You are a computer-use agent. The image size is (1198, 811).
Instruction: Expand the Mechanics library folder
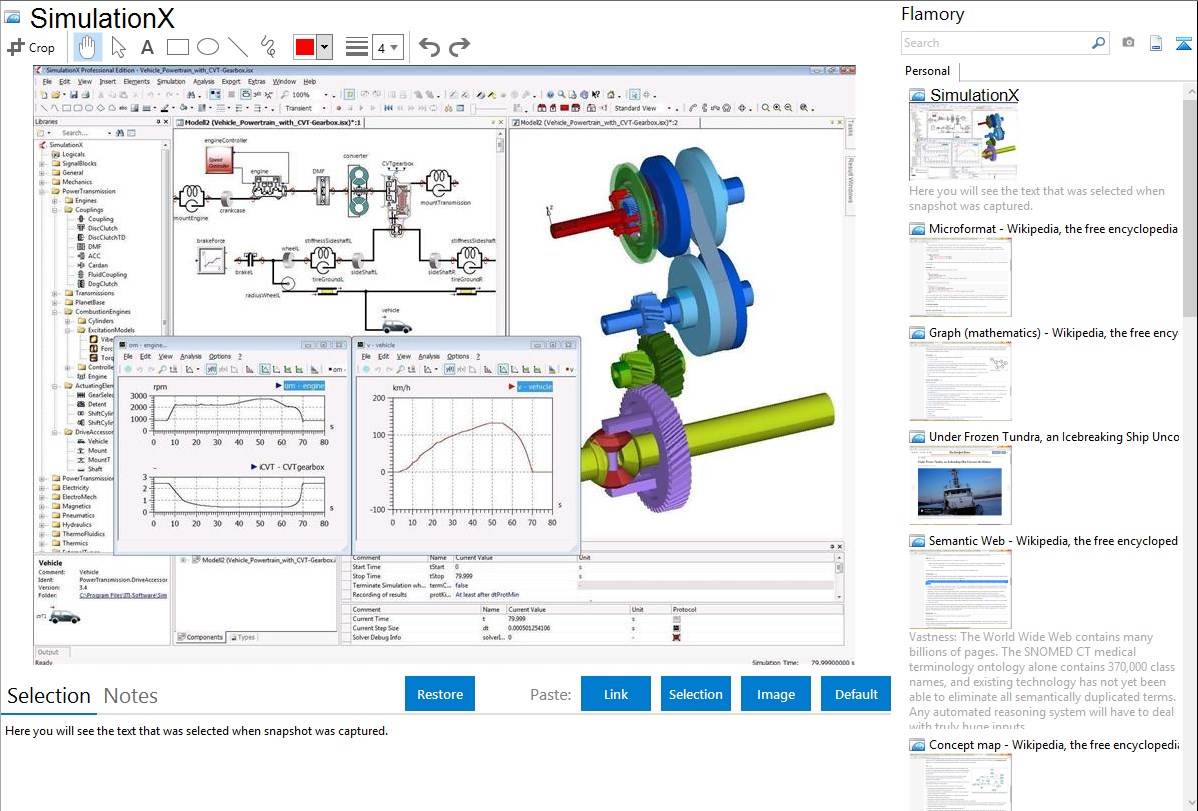point(42,182)
